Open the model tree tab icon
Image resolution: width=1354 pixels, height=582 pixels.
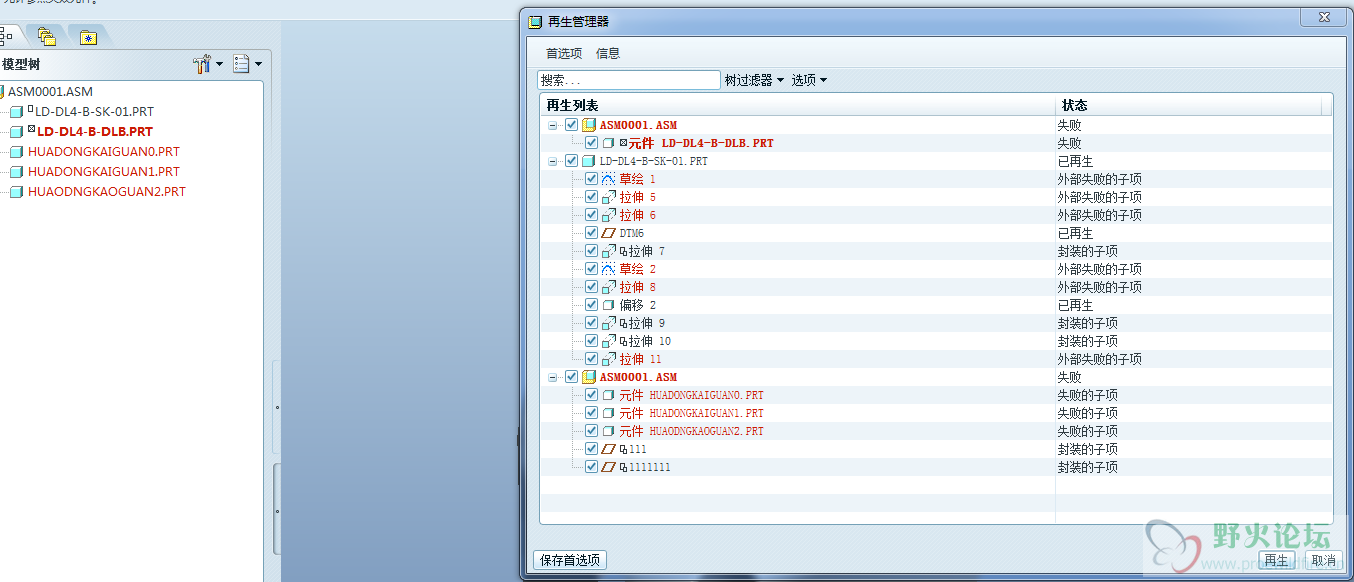coord(6,37)
